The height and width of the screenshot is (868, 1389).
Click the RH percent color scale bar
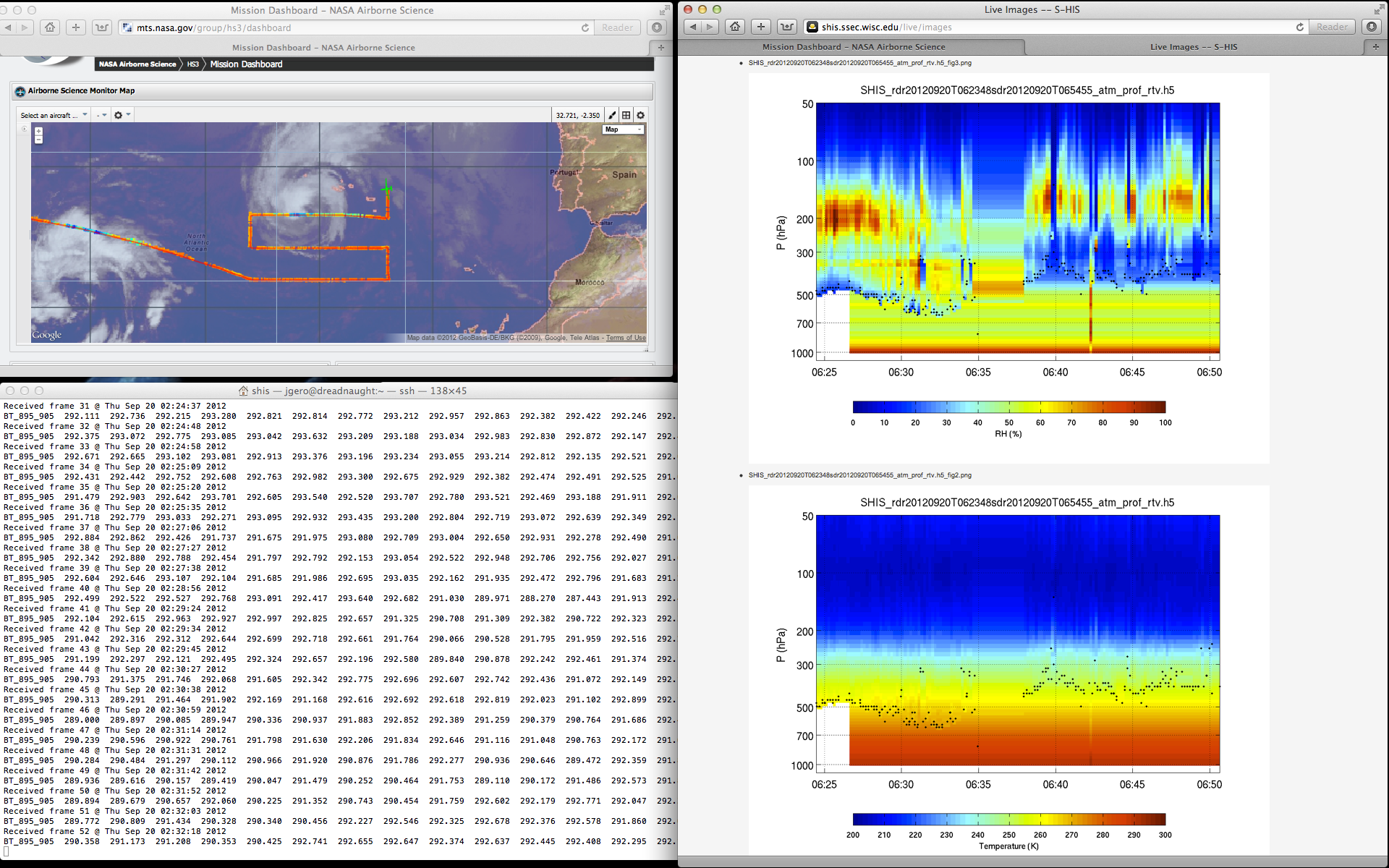tap(1008, 407)
